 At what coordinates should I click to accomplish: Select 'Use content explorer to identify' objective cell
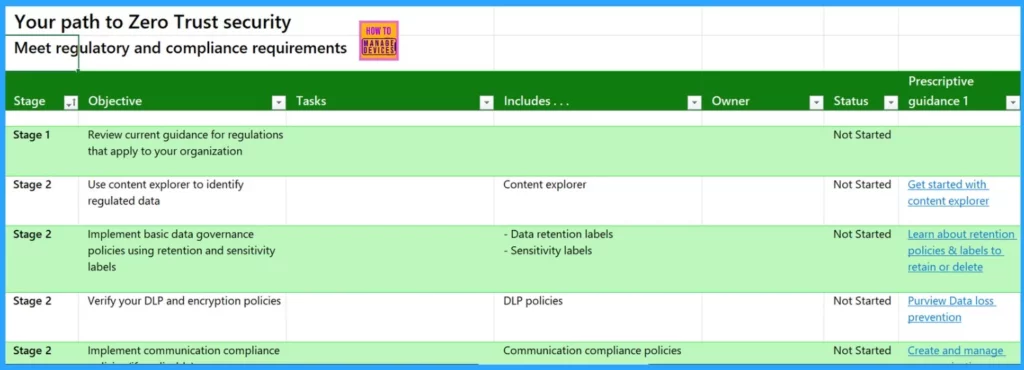(x=183, y=200)
